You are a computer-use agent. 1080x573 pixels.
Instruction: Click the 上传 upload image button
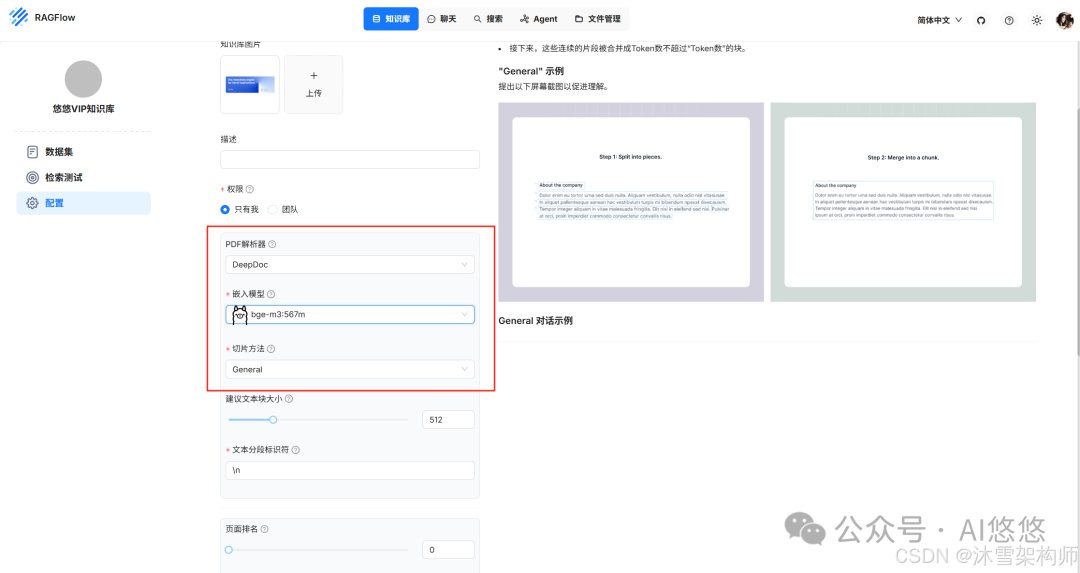(313, 84)
